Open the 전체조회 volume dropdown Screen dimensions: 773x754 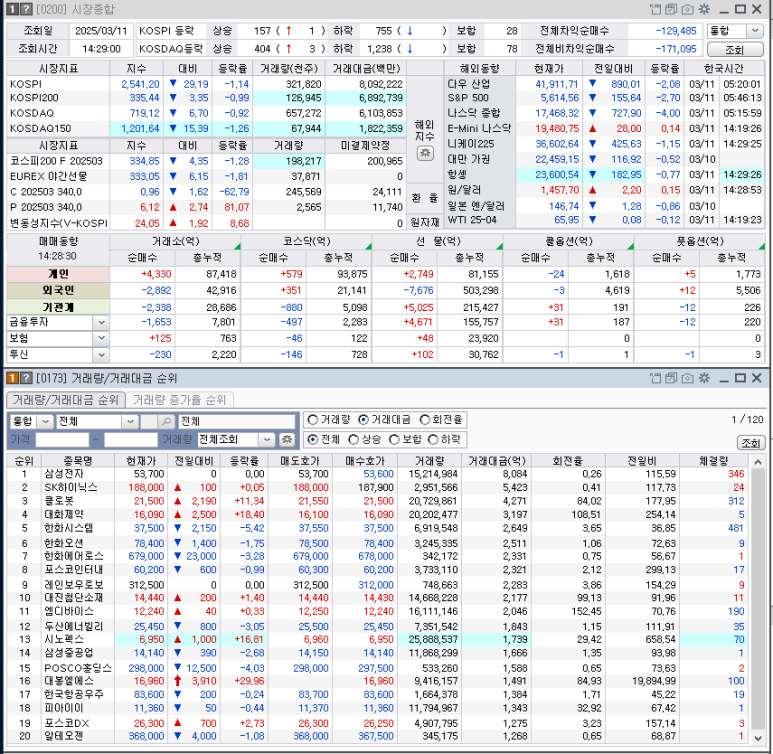267,439
